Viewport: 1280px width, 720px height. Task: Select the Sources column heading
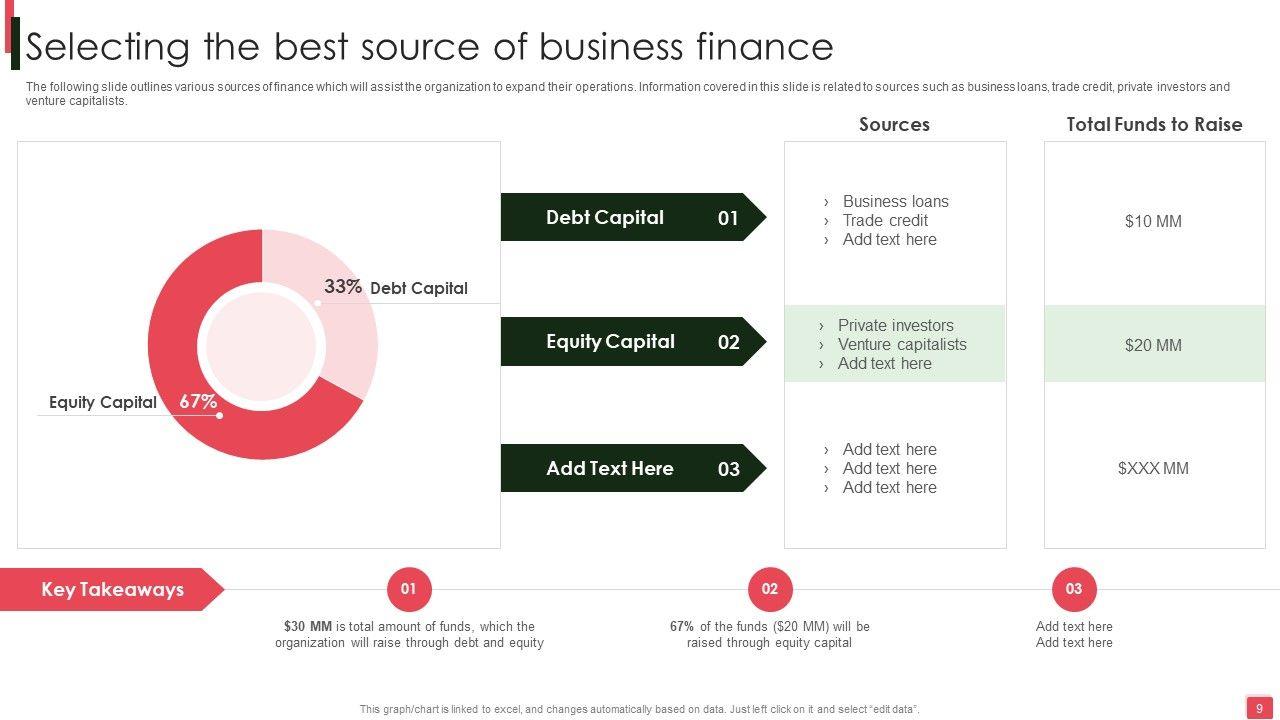point(894,124)
